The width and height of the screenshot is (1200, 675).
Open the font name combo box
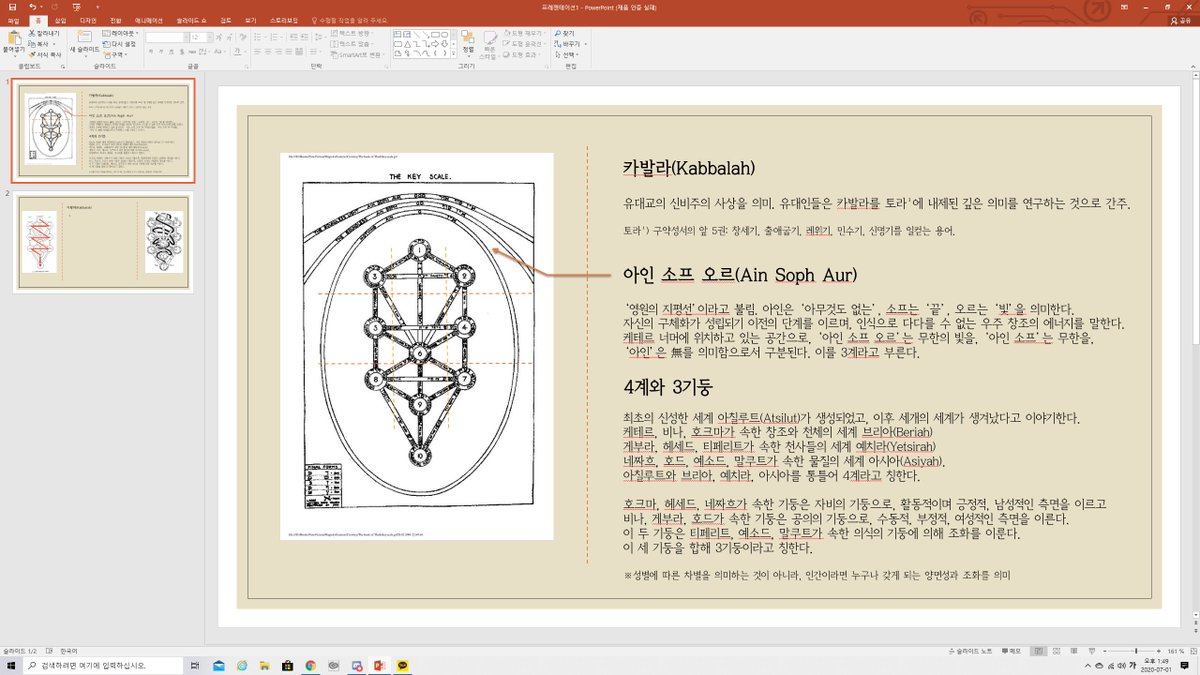click(x=166, y=37)
